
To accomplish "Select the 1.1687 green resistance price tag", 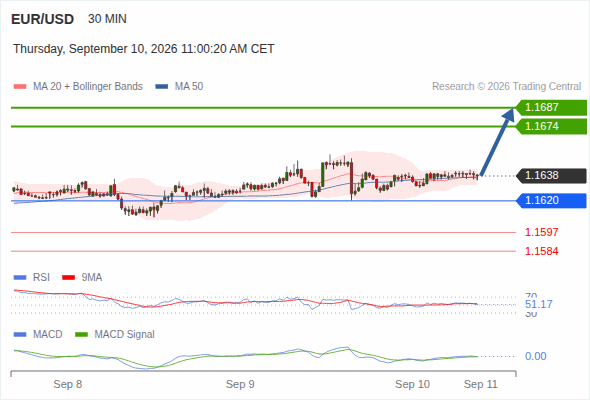I will (551, 108).
